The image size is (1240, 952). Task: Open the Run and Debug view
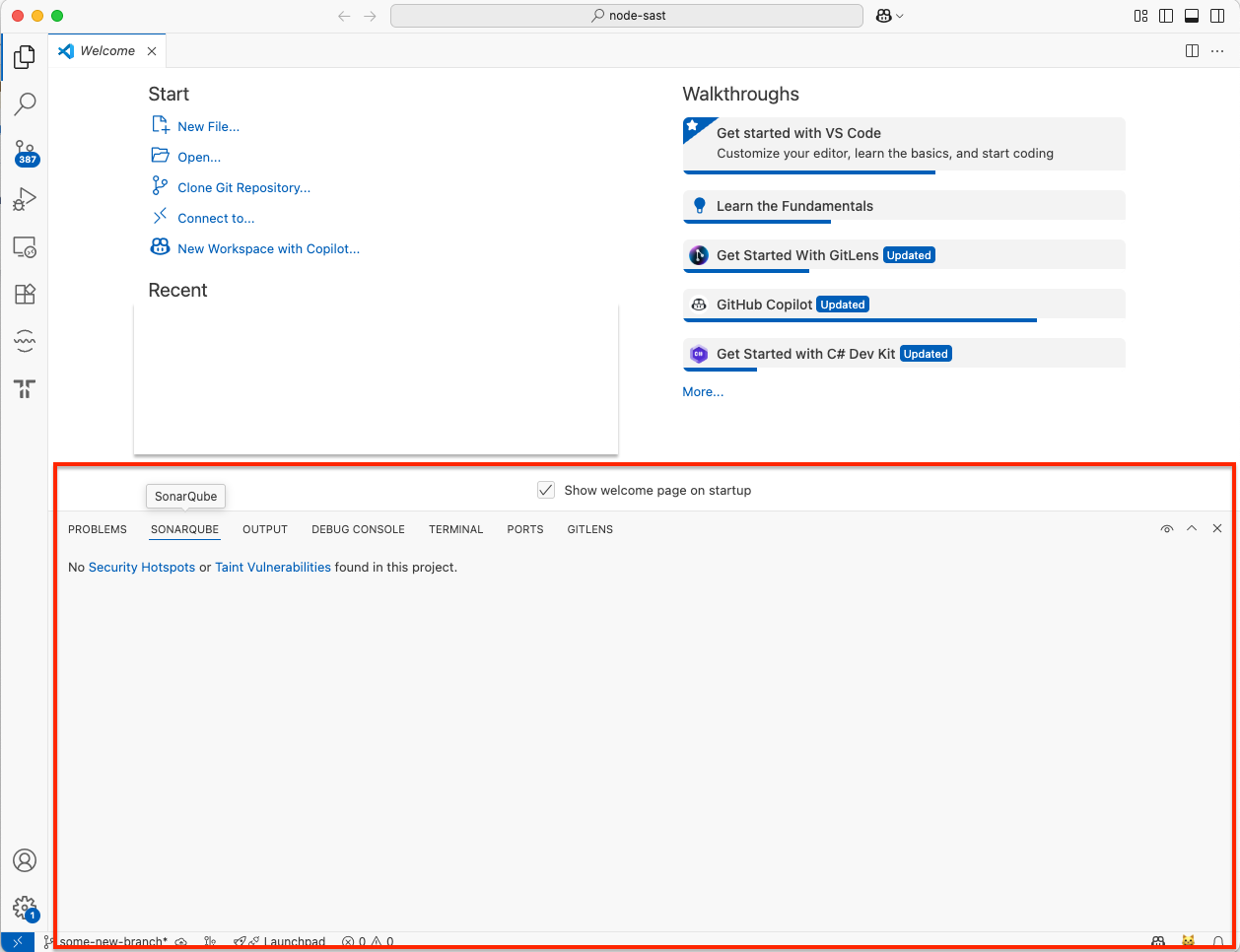25,199
